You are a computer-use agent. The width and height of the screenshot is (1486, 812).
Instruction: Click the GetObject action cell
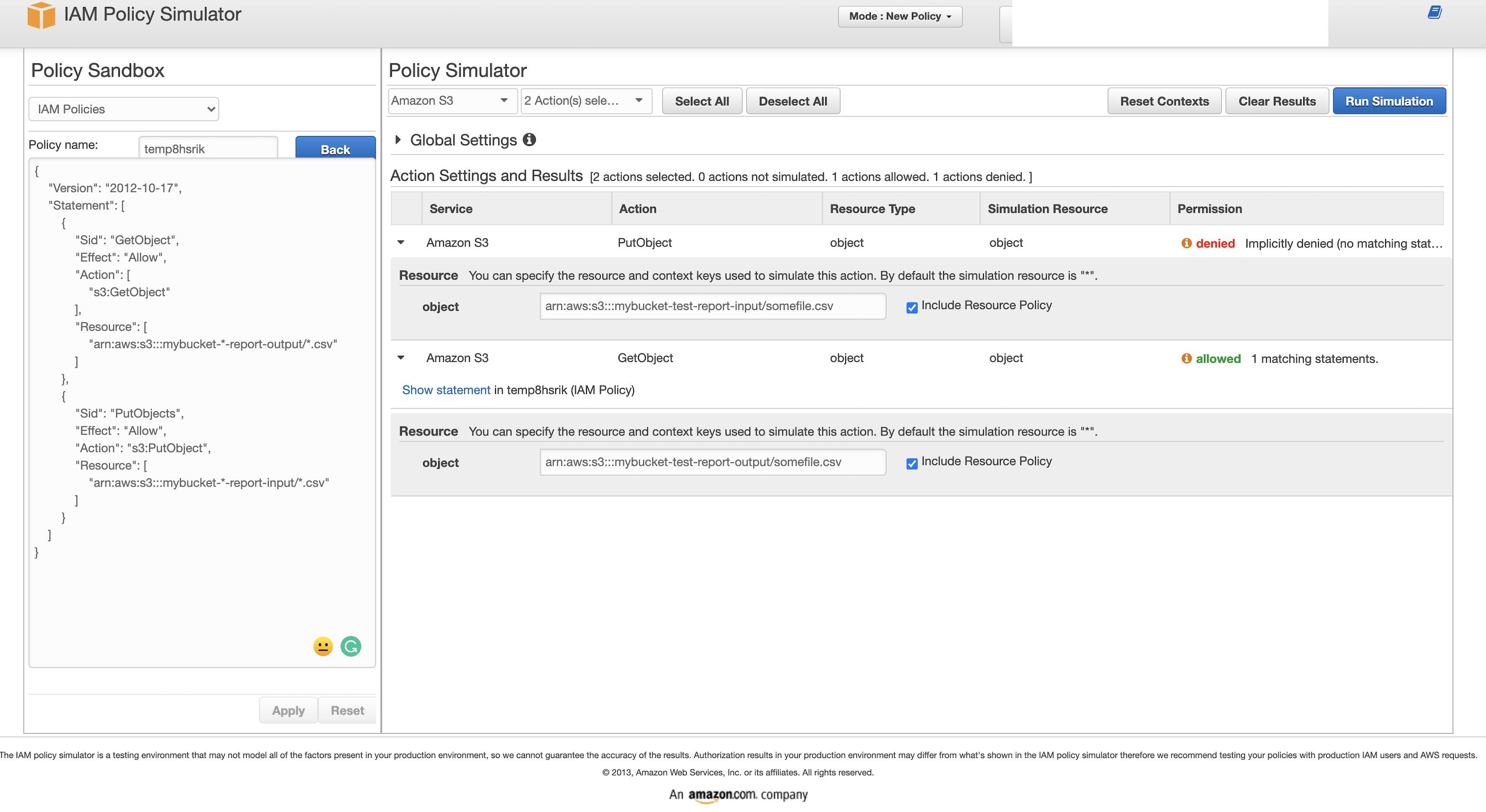[x=645, y=358]
